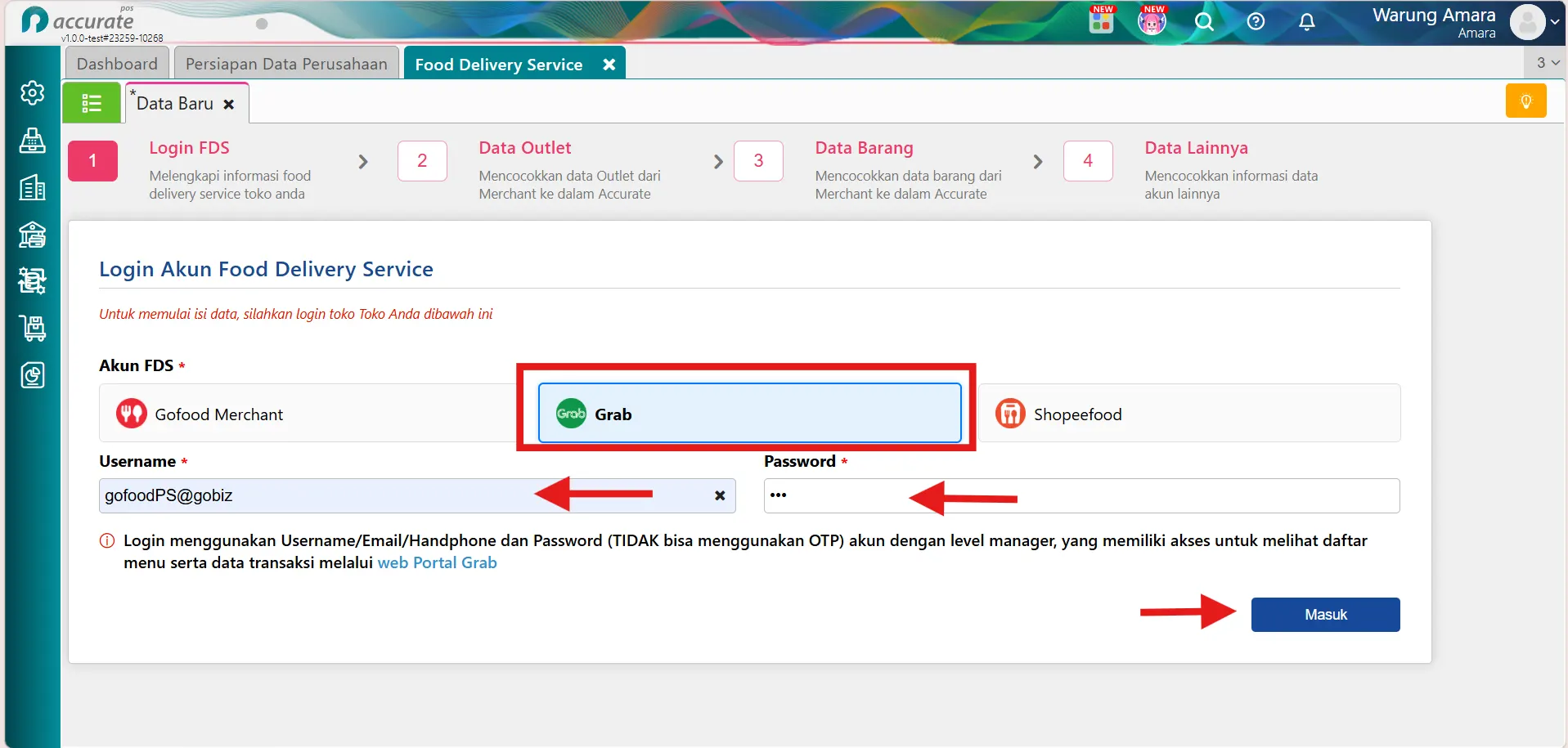1568x748 pixels.
Task: Click the Username input field
Action: tap(417, 495)
